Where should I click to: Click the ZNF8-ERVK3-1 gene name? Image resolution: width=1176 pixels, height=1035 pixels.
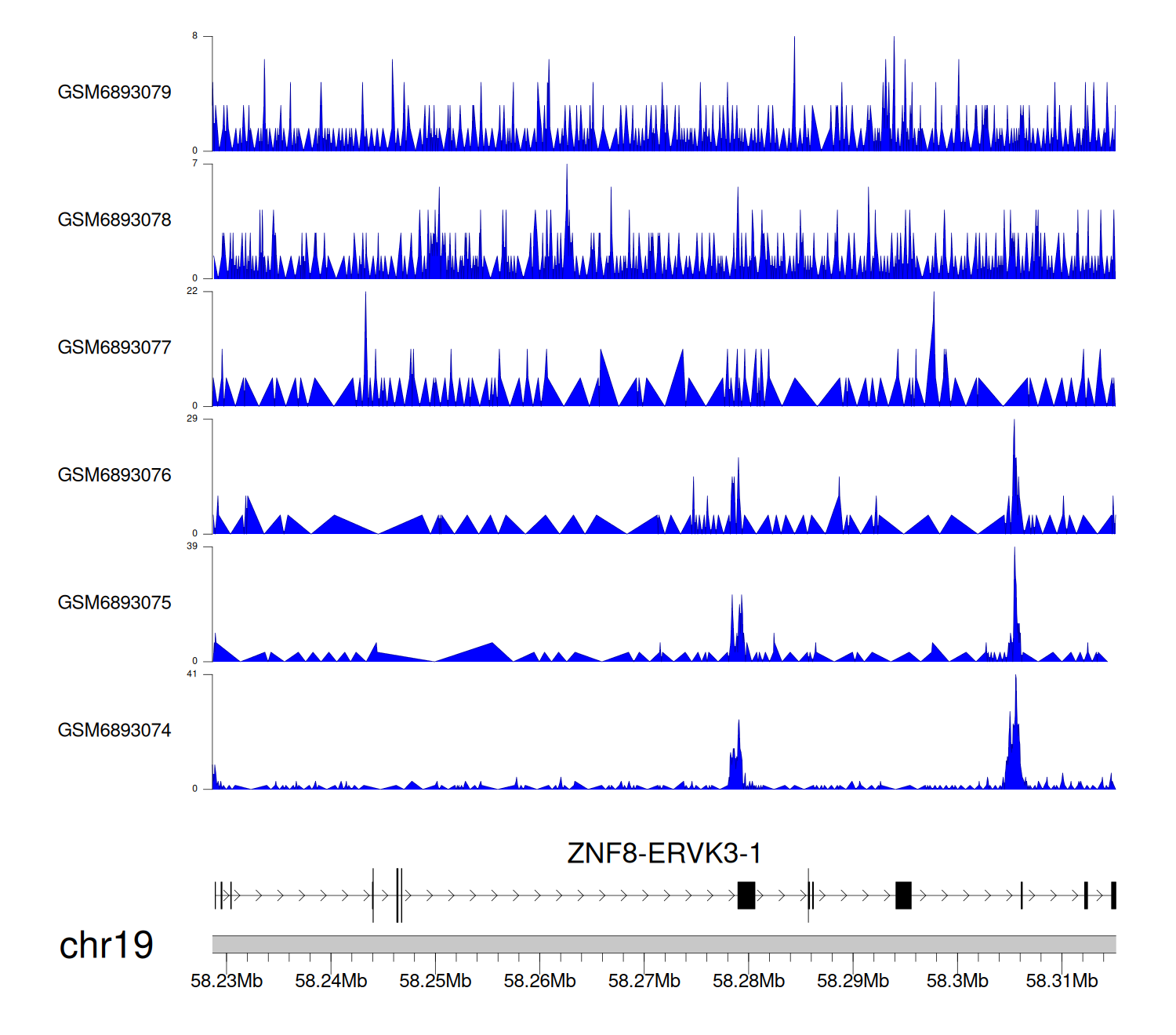coord(664,853)
